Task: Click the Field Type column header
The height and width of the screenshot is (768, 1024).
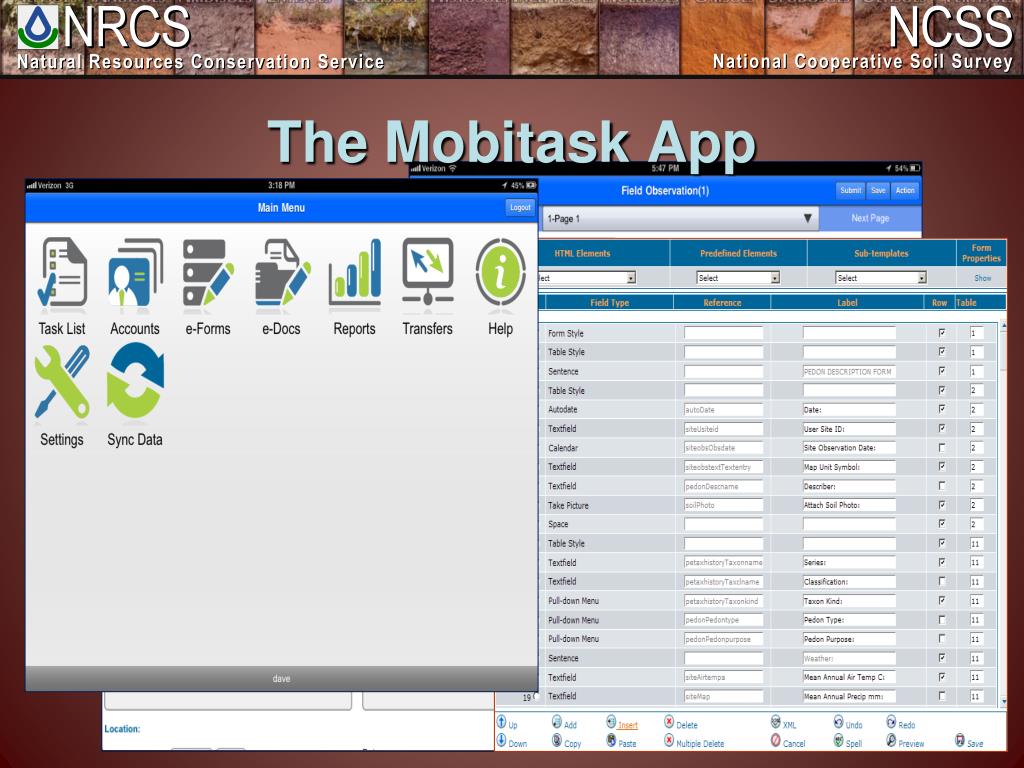Action: 609,302
